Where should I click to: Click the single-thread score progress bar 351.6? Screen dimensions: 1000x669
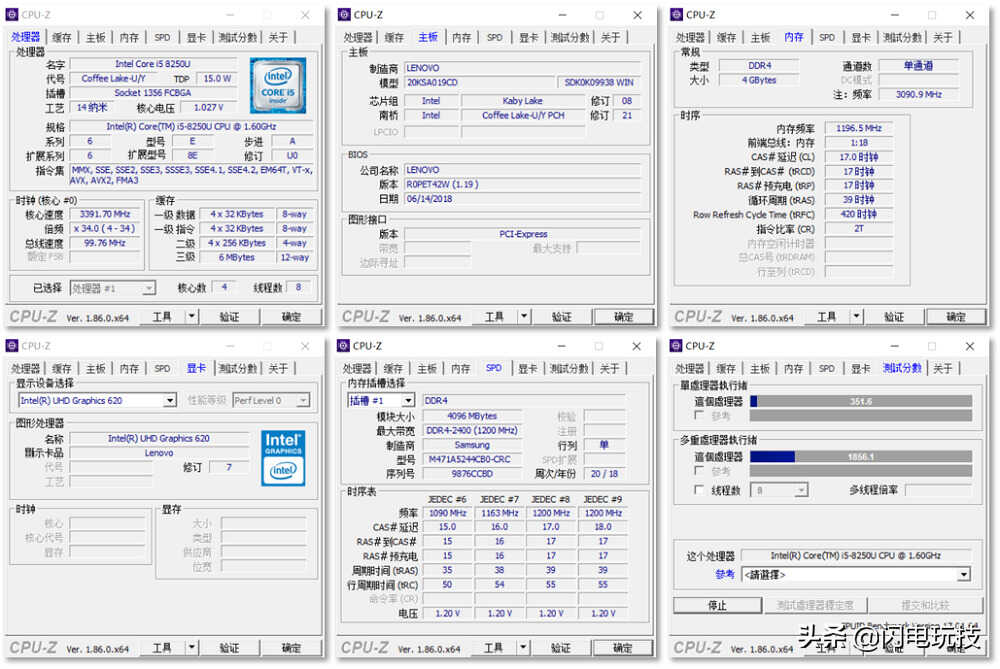coord(861,401)
